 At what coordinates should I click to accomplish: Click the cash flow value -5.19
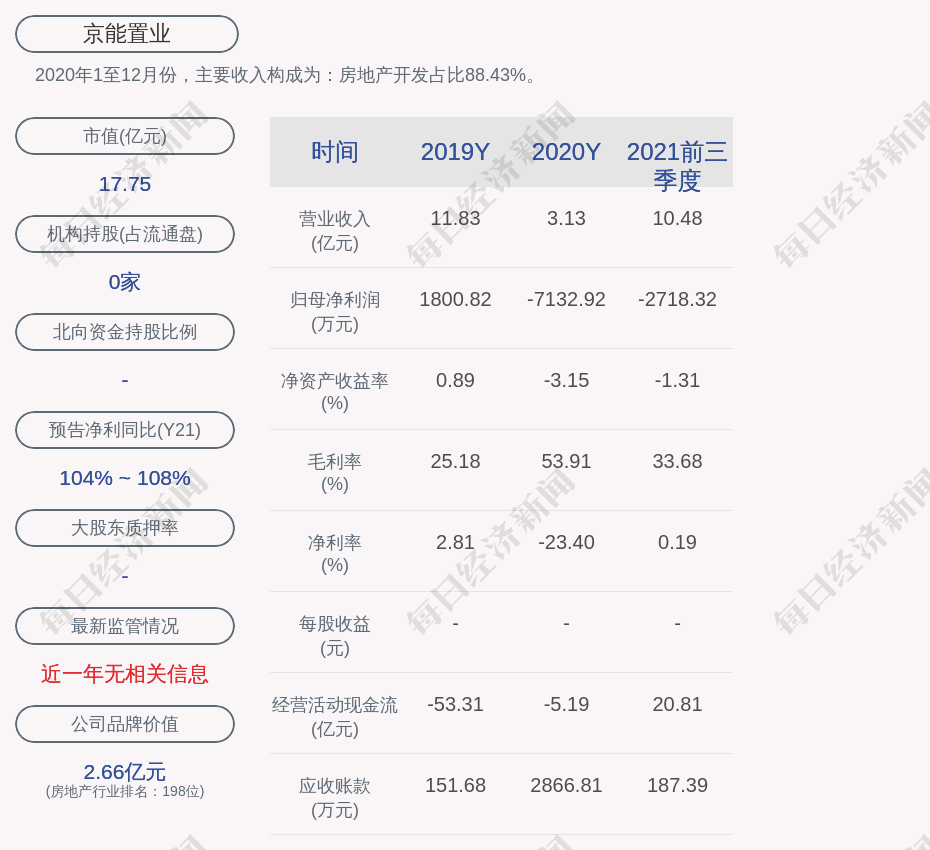tap(566, 704)
